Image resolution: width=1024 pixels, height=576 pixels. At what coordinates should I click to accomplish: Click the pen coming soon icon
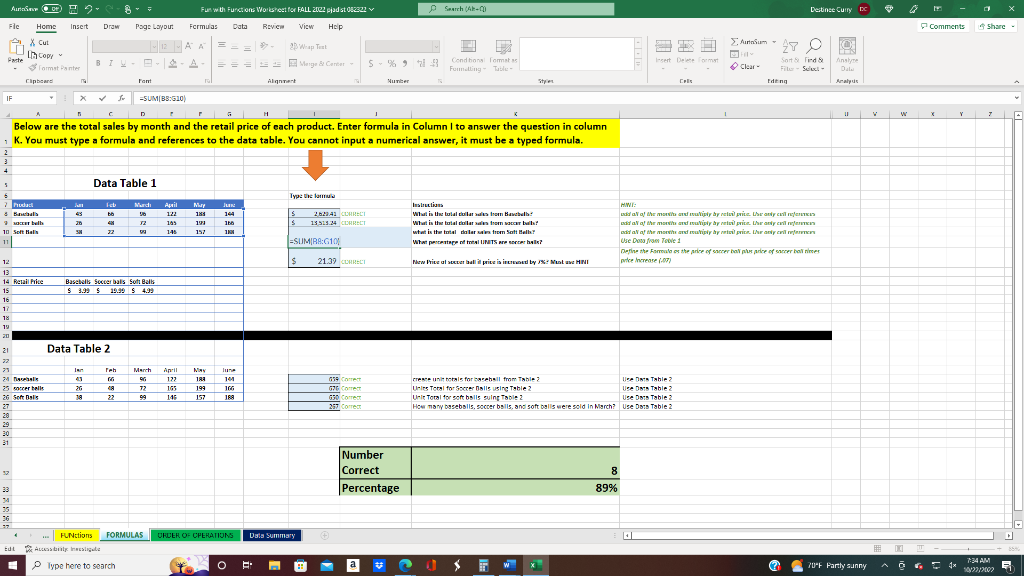913,9
